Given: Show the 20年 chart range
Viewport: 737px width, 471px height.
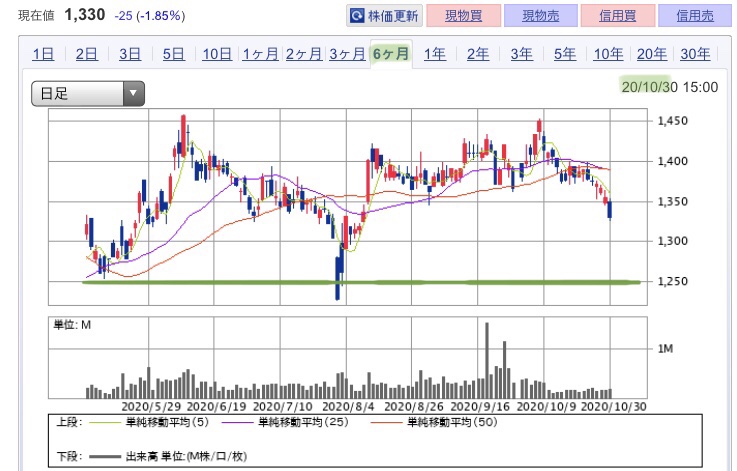Looking at the screenshot, I should tap(652, 54).
